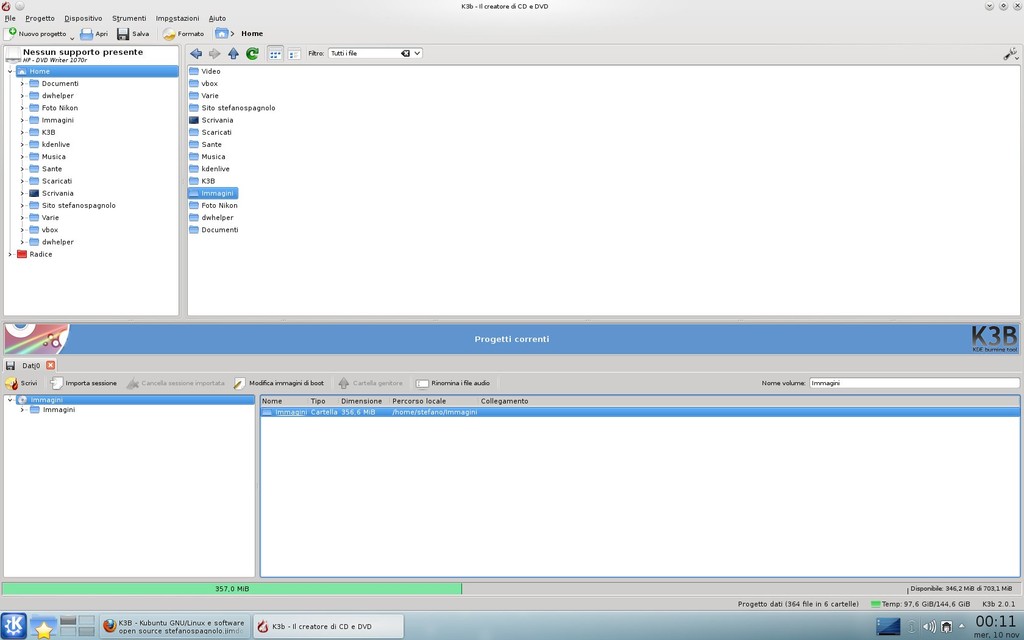Viewport: 1024px width, 640px height.
Task: Go to Home via the breadcrumb link
Action: [x=252, y=33]
